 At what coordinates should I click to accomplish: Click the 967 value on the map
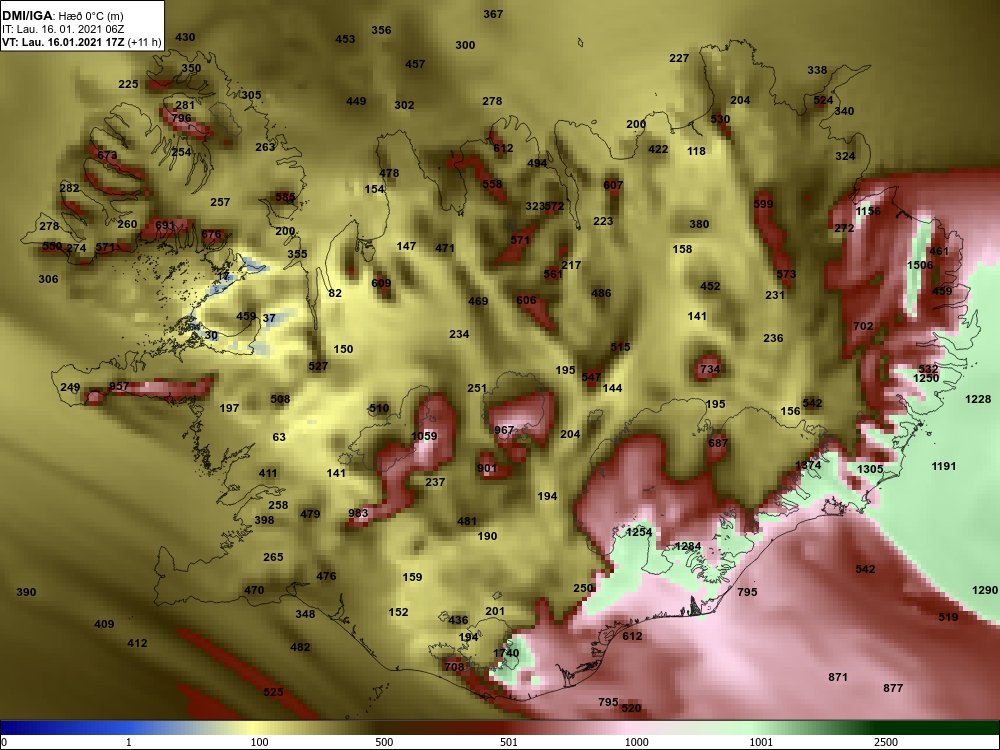(x=504, y=430)
